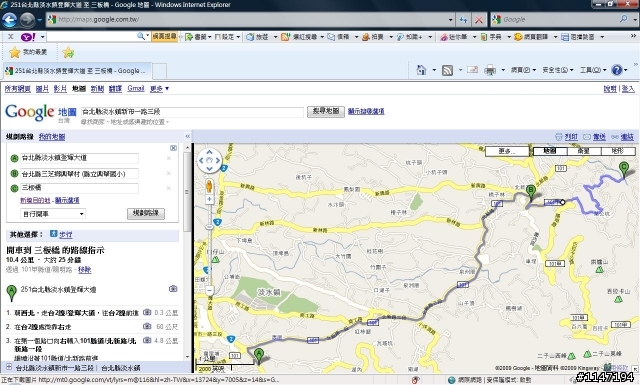Click the camera icon beside direction step 2
This screenshot has width=640, height=385.
click(147, 326)
